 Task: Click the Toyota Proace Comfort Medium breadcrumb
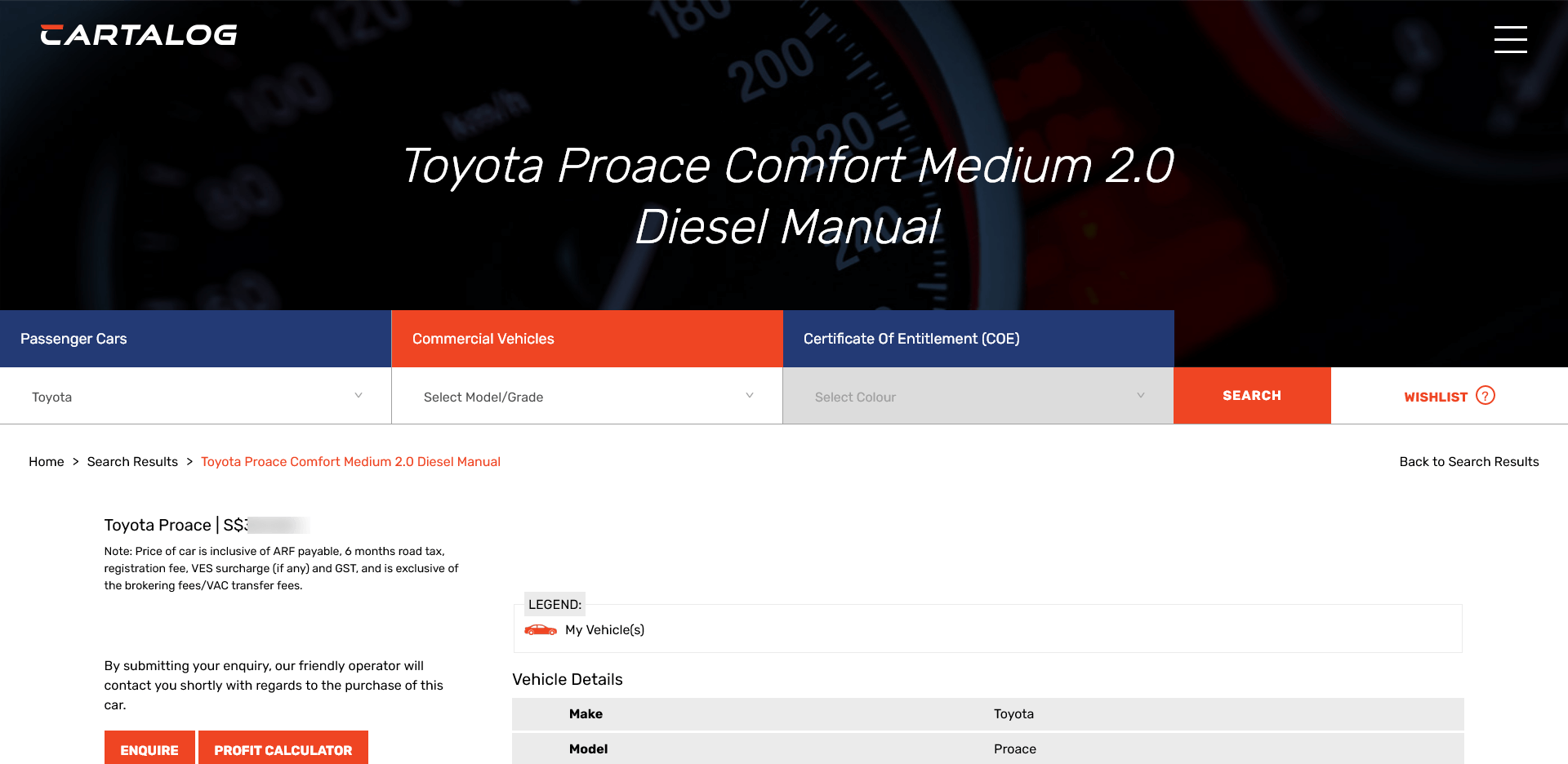(x=350, y=462)
